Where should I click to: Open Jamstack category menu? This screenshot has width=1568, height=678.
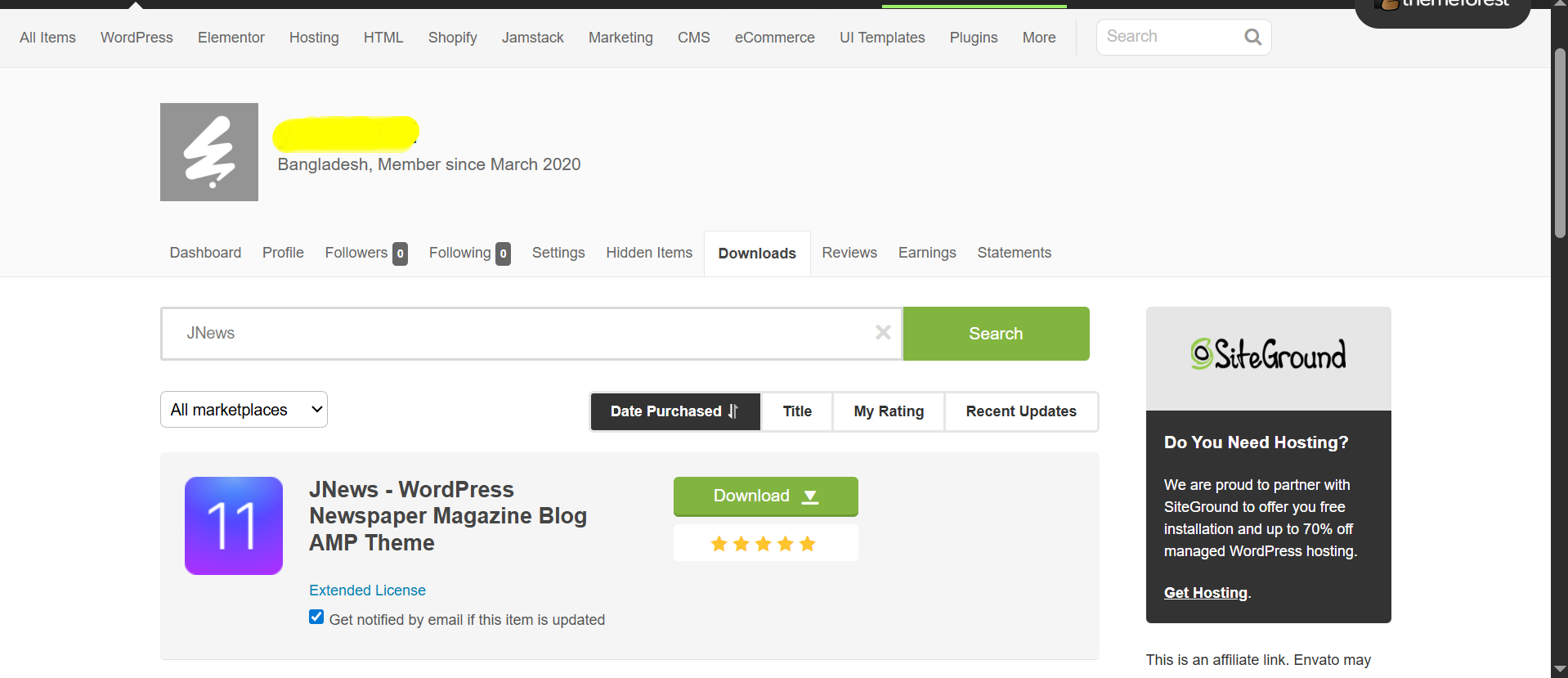click(x=533, y=38)
